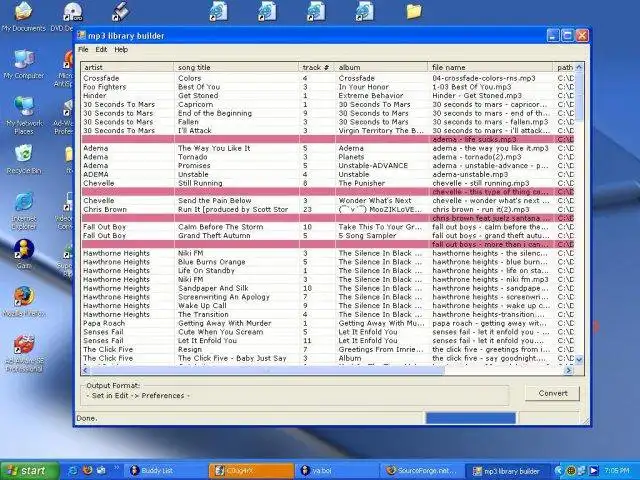
Task: Select Papa Roach Getting Away With Murder row
Action: point(328,323)
